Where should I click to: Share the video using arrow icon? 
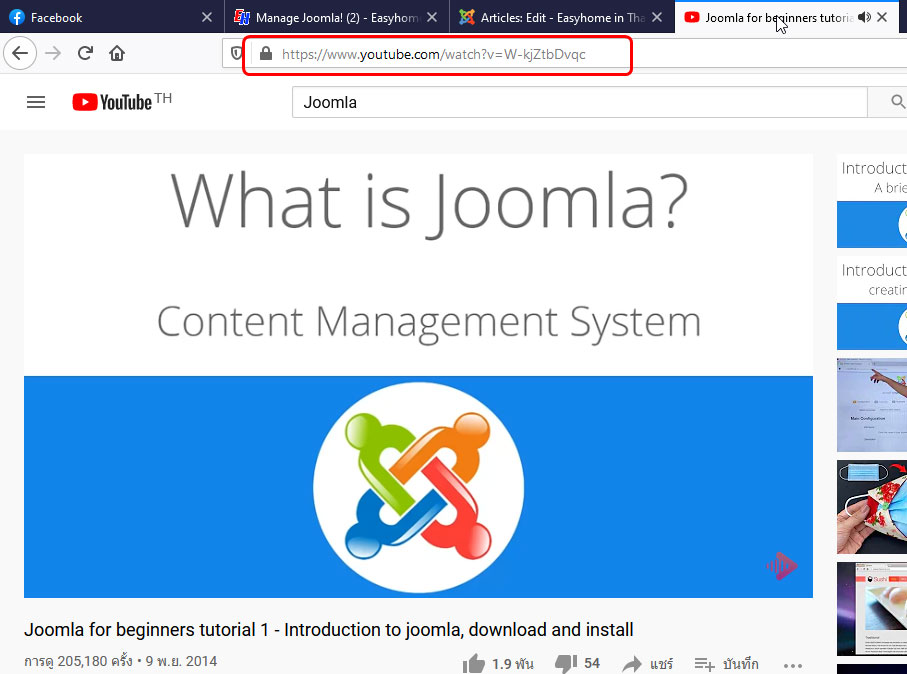click(x=631, y=663)
